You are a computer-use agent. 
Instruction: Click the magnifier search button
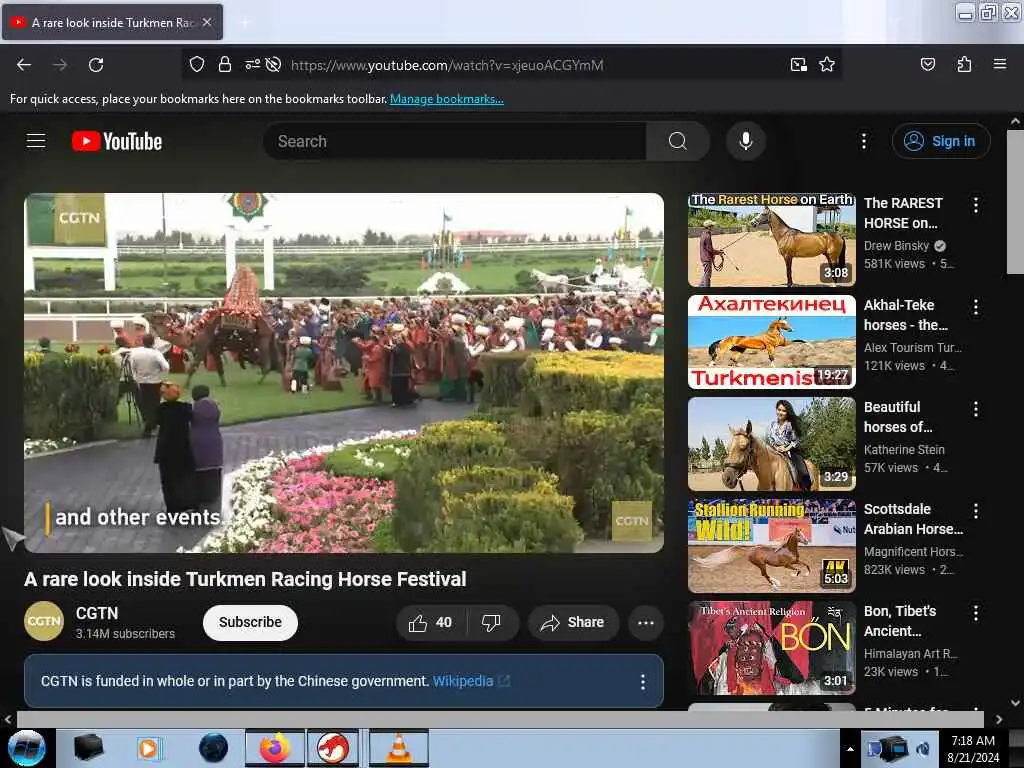pos(678,141)
